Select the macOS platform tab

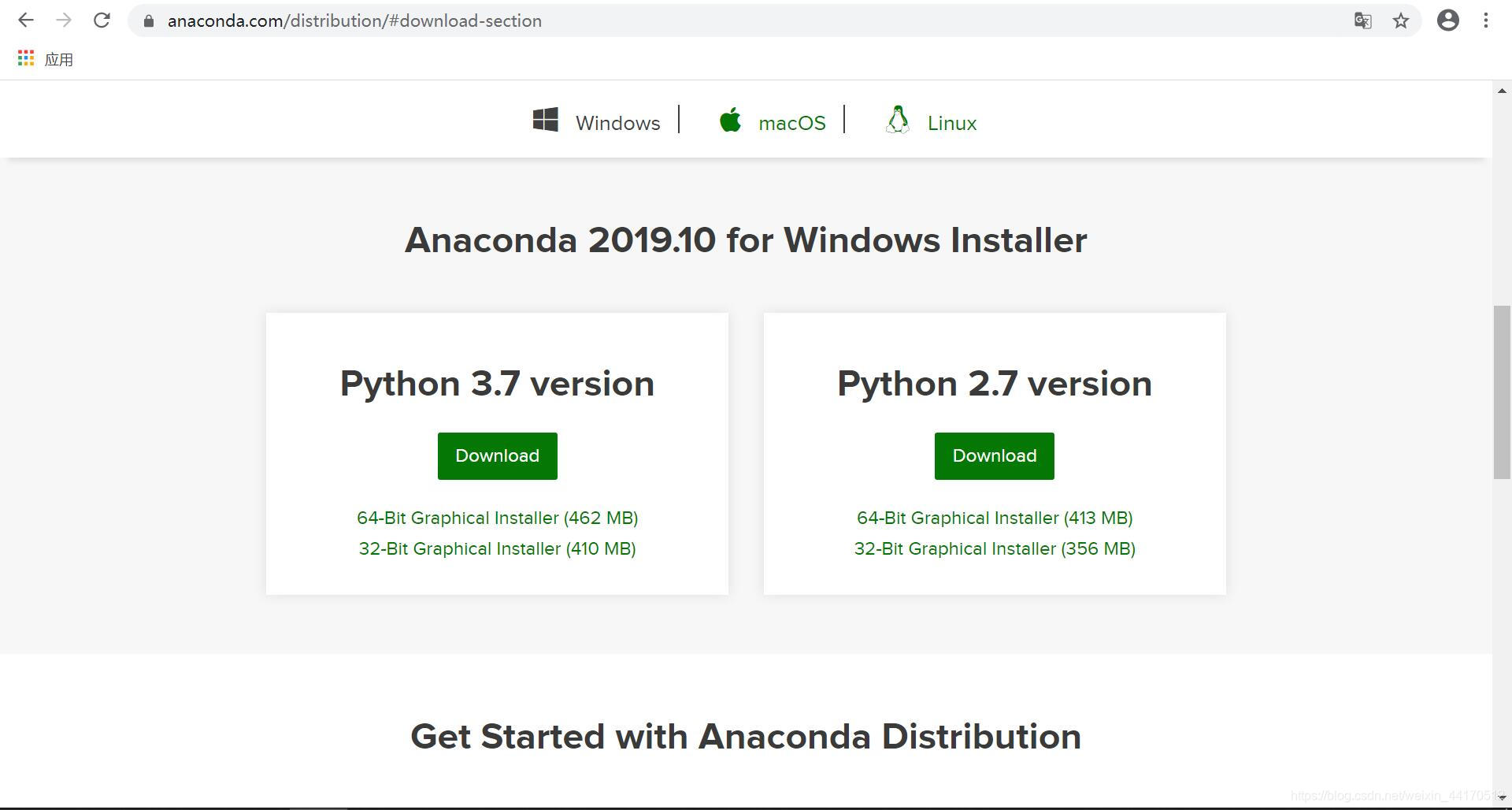(791, 123)
